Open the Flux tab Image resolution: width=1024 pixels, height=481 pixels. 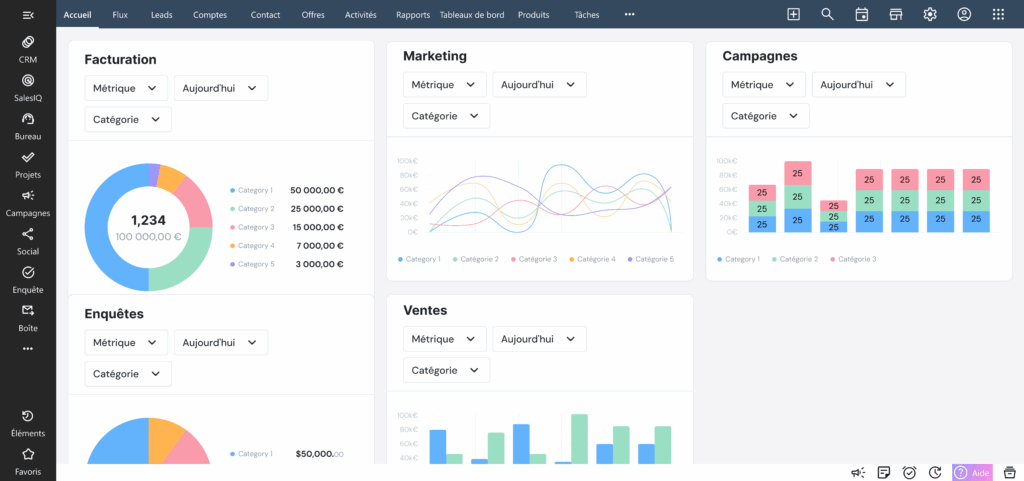coord(120,14)
